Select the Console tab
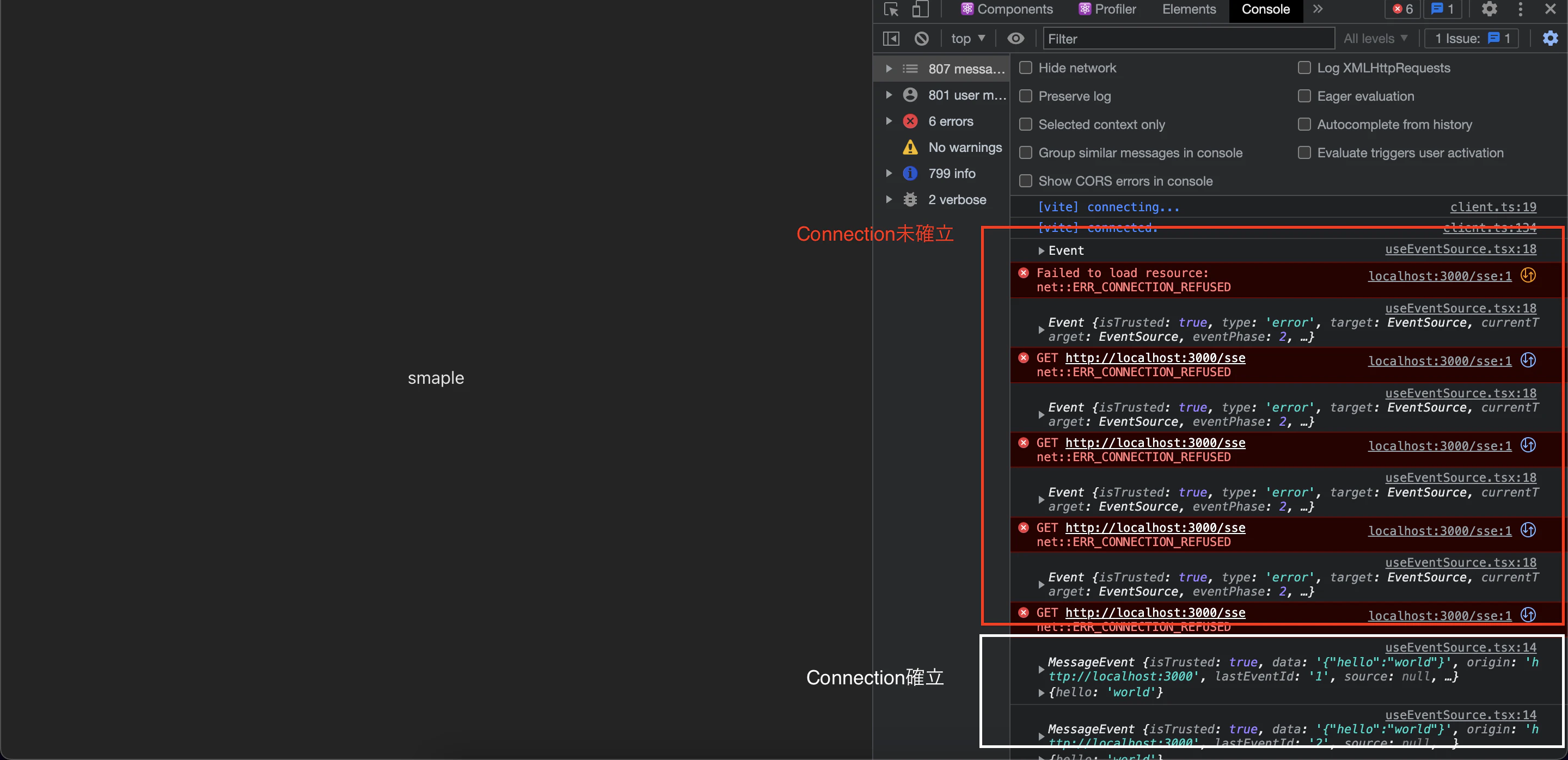Image resolution: width=1568 pixels, height=760 pixels. (1265, 9)
